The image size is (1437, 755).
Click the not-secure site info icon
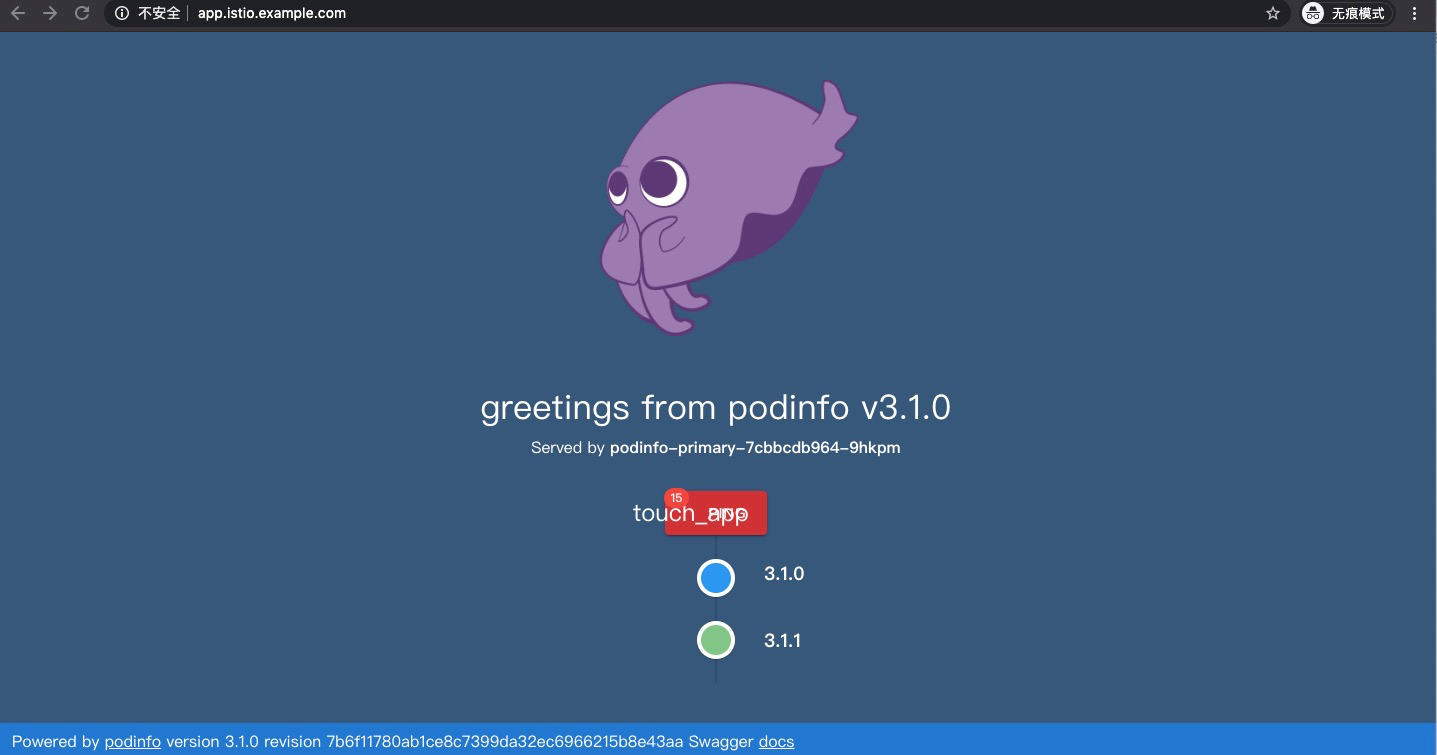(122, 13)
